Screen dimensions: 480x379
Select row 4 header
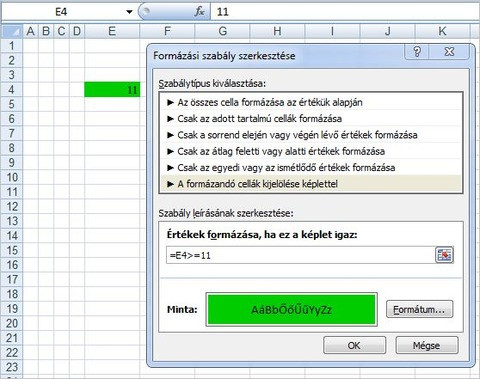click(x=12, y=90)
